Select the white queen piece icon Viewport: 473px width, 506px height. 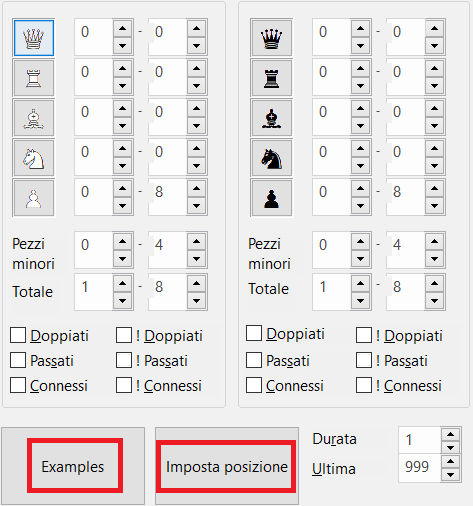pos(34,38)
